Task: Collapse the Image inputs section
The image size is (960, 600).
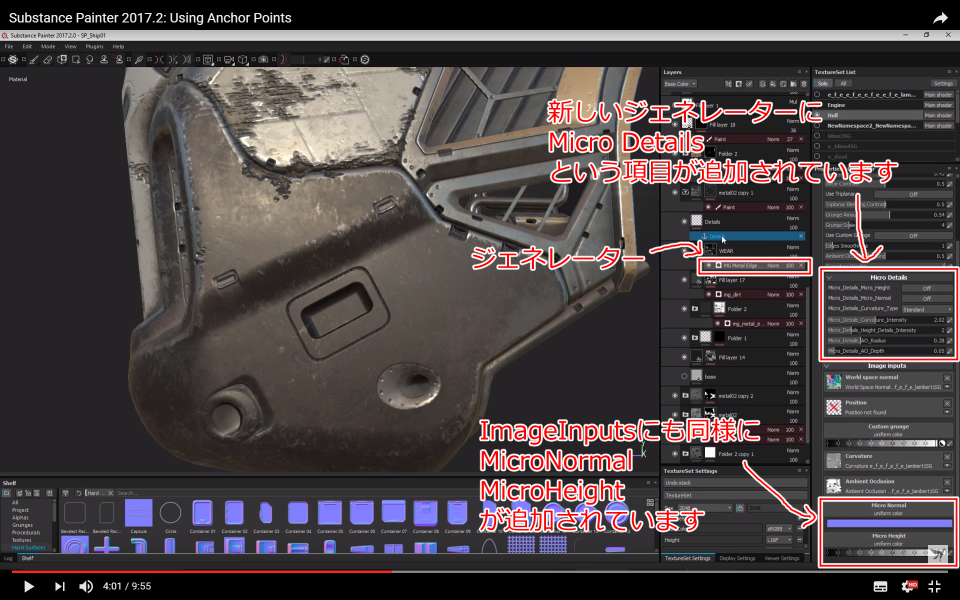Action: click(x=827, y=366)
